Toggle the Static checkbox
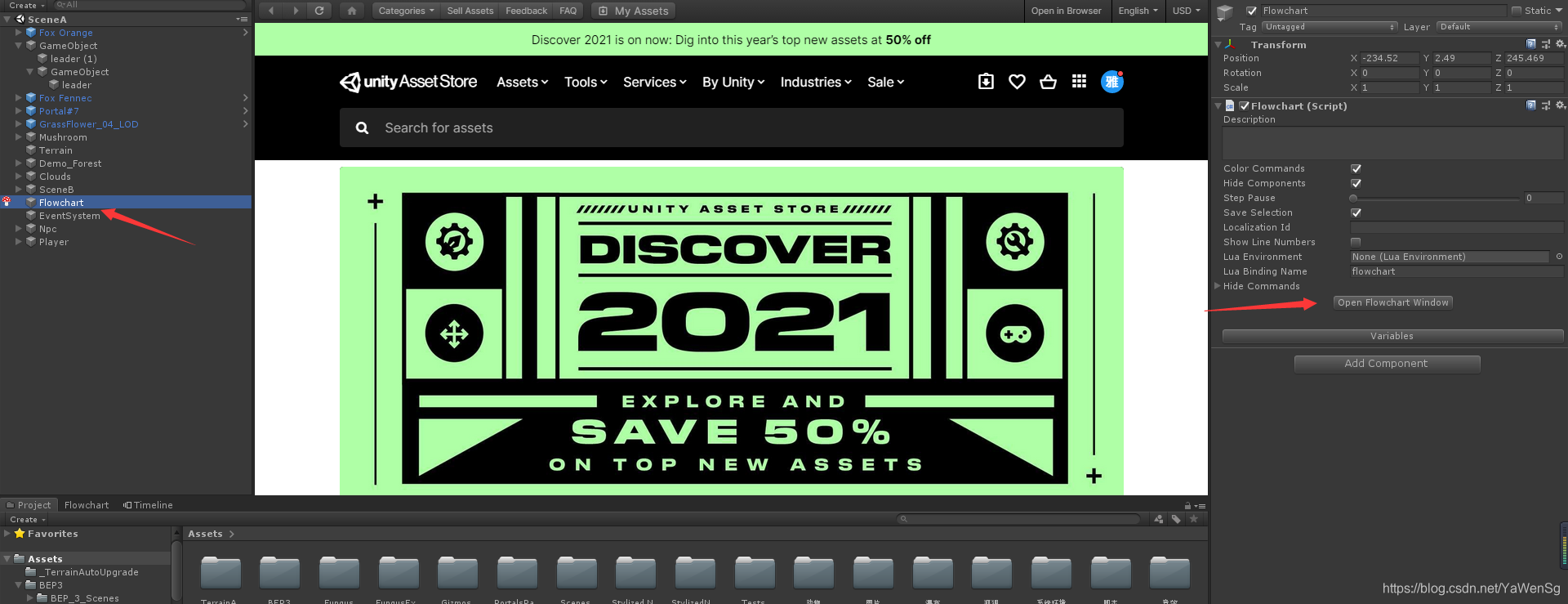 [1517, 11]
